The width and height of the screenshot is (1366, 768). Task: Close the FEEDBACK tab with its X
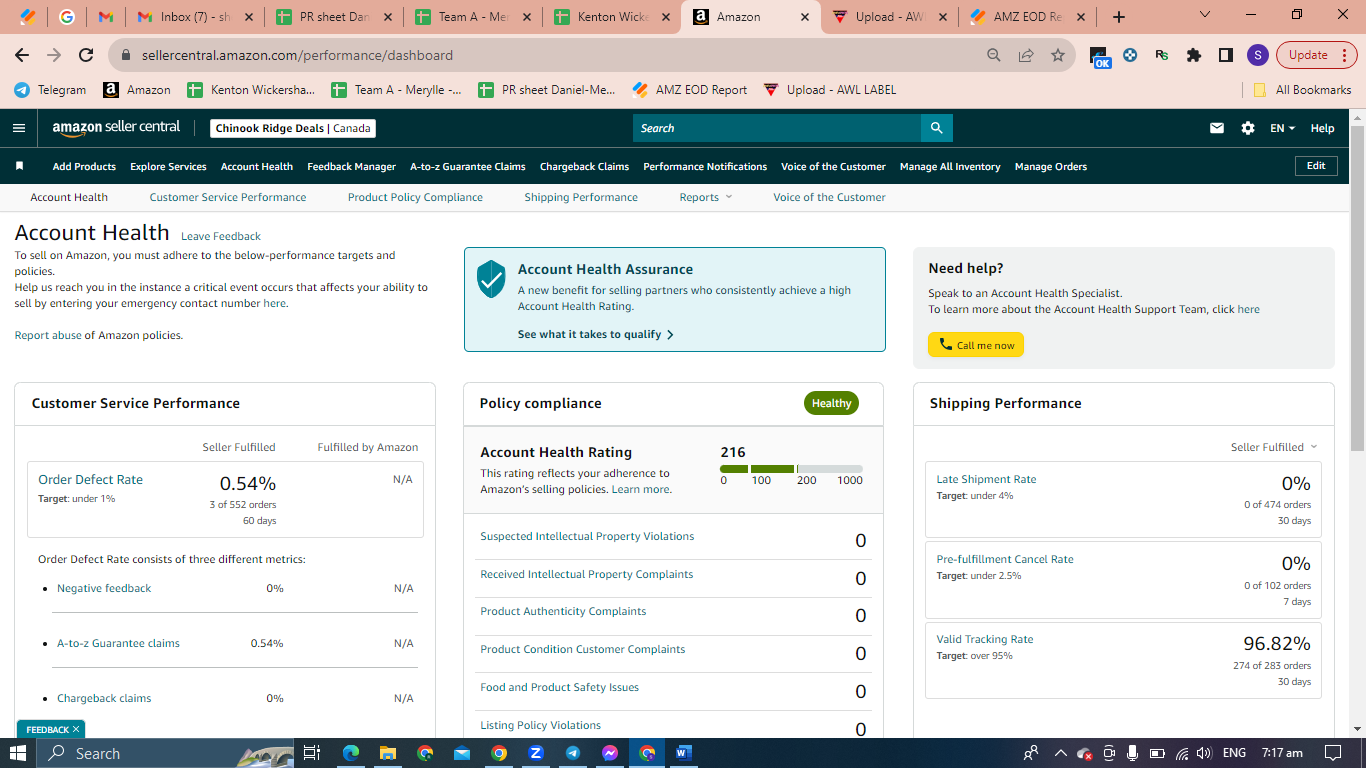(76, 729)
